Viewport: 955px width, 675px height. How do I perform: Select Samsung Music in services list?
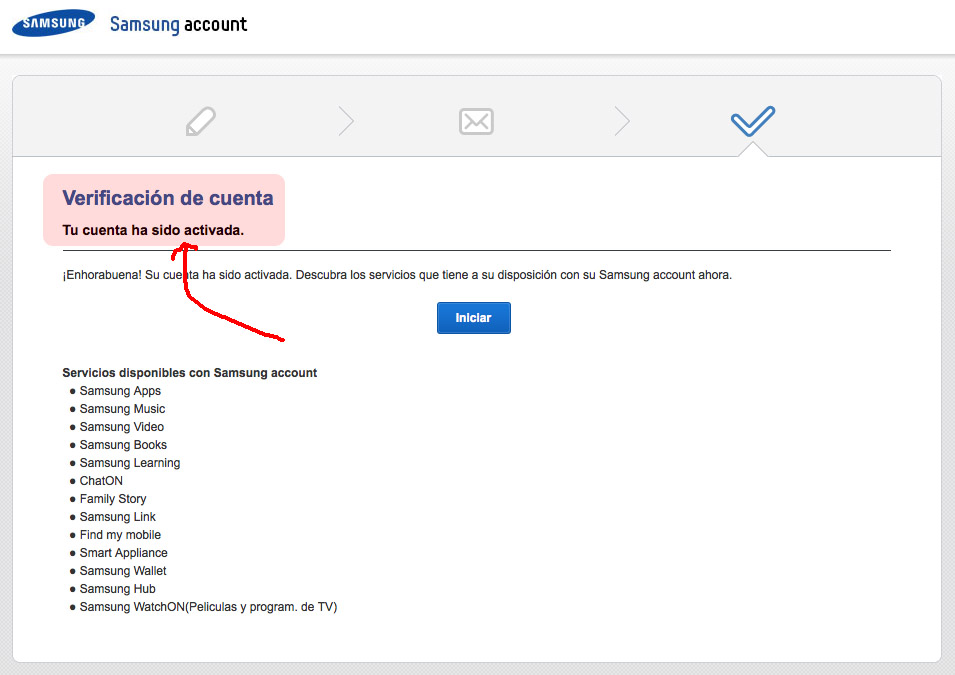coord(122,409)
